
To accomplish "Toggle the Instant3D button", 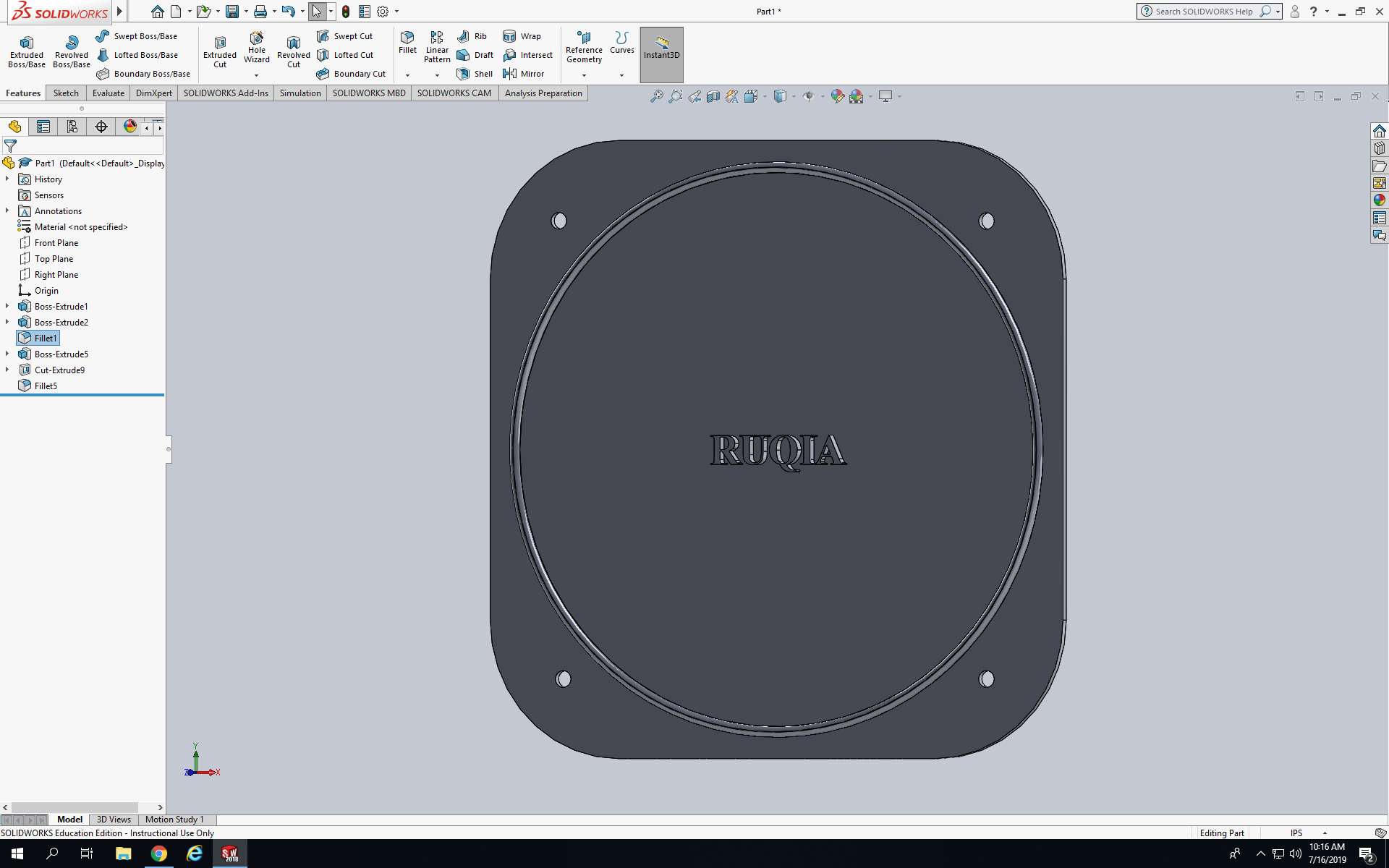I will point(661,48).
